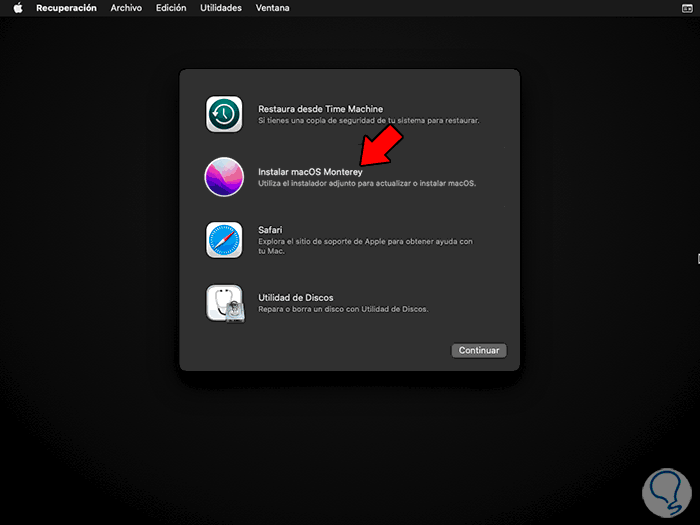This screenshot has height=525, width=700.
Task: Click 'Explora el sitio de soporte' description
Action: (x=365, y=246)
